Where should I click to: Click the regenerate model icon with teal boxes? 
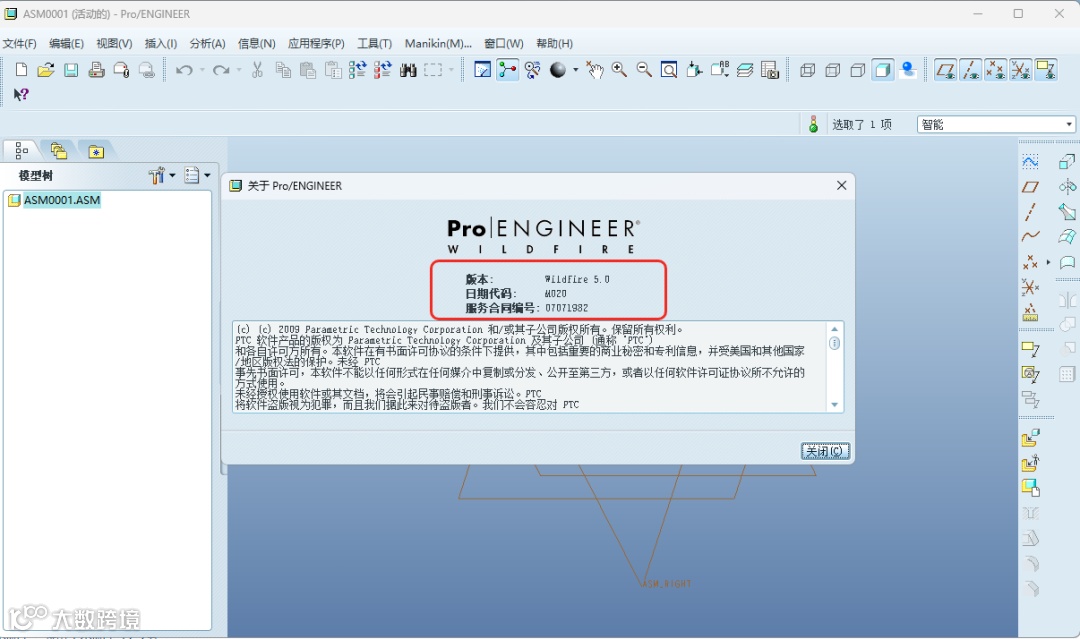pyautogui.click(x=357, y=70)
